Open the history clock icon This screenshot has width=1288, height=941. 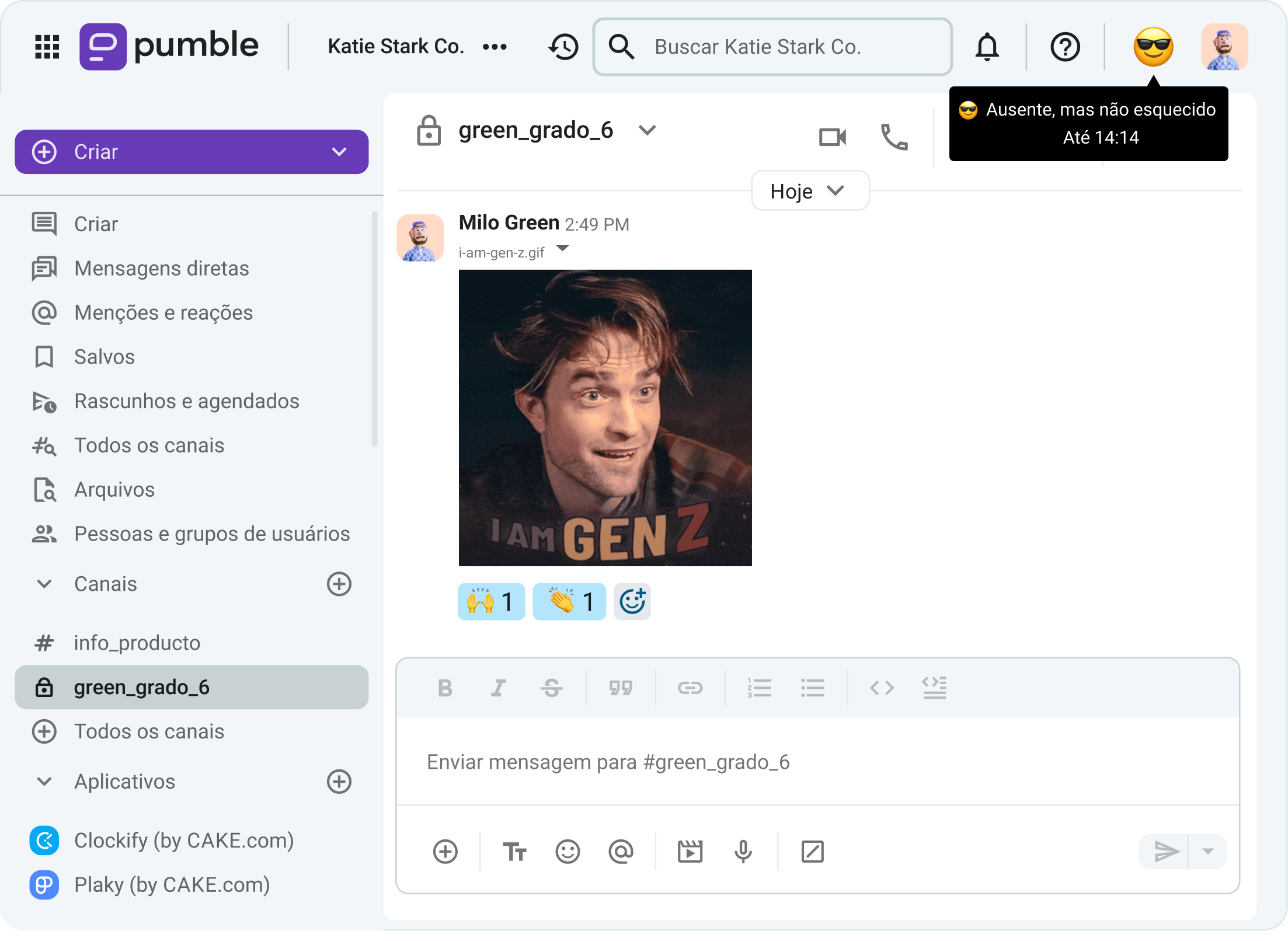[x=563, y=47]
